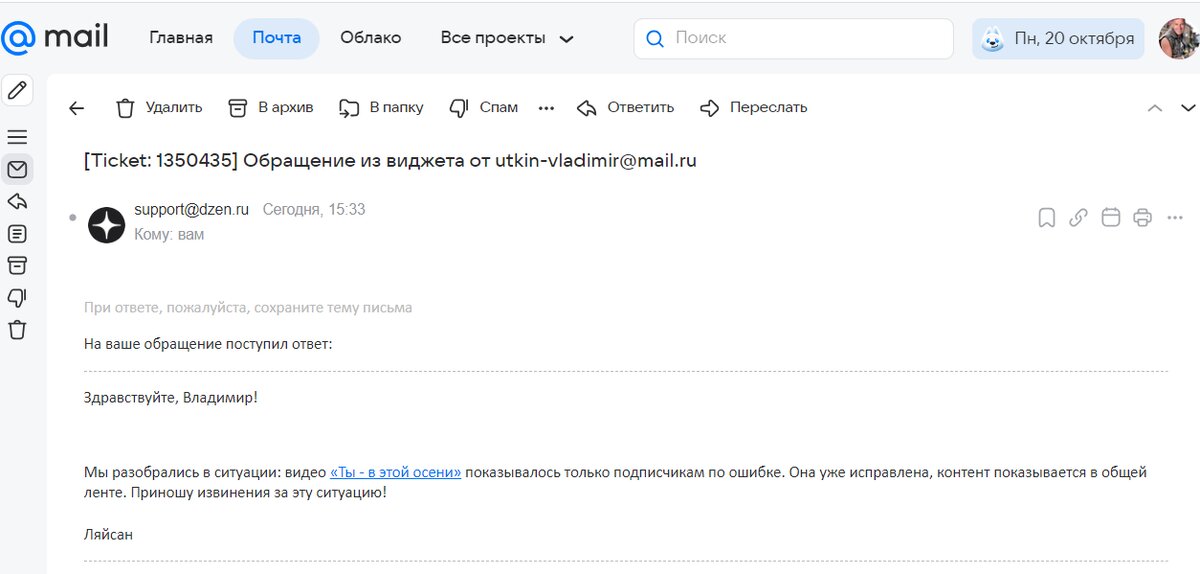
Task: Print the letter with printer icon
Action: 1142,218
